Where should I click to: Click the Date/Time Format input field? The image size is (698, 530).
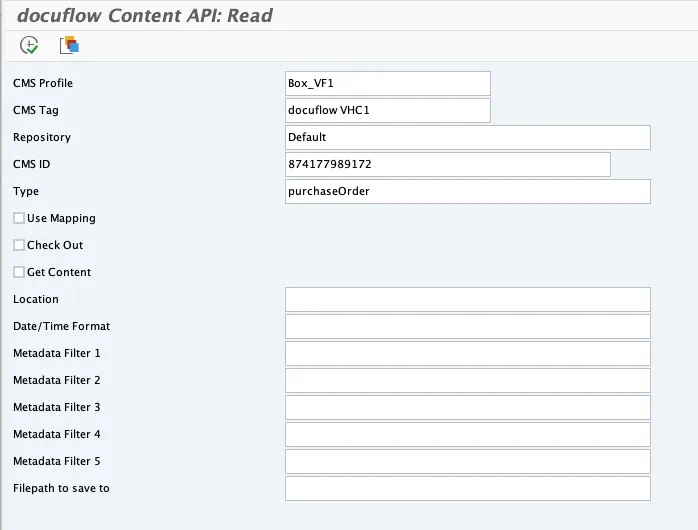[468, 326]
